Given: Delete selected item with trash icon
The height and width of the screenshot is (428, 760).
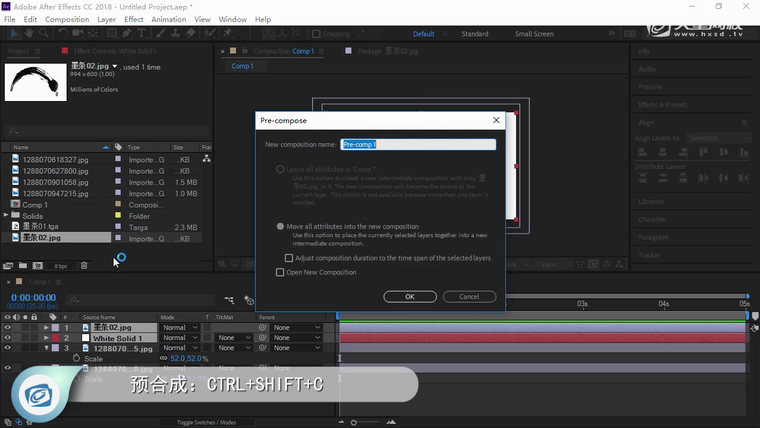Looking at the screenshot, I should click(84, 266).
